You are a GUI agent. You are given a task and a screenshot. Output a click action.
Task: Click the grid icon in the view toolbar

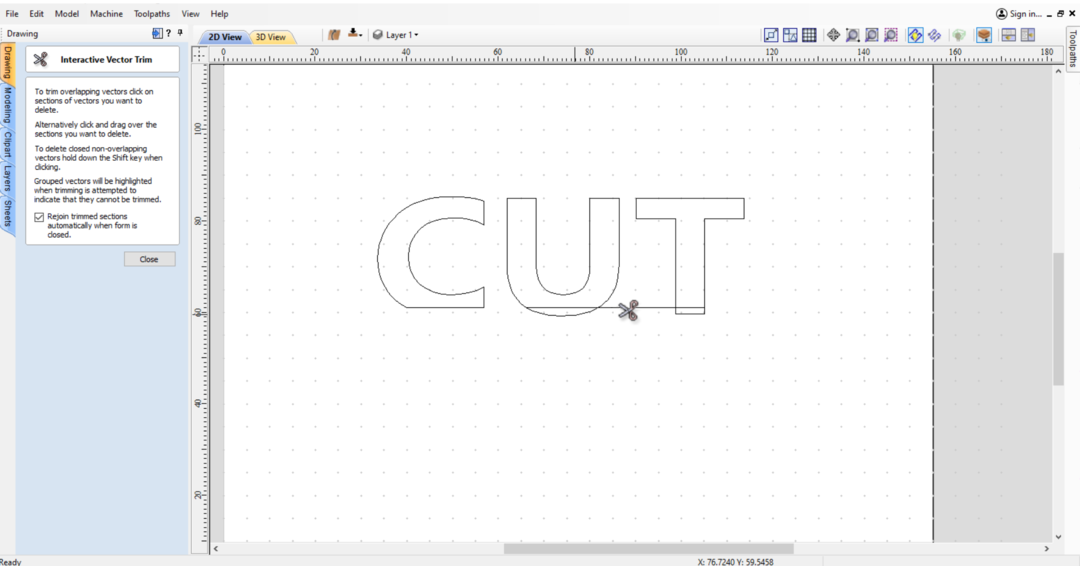pos(809,35)
